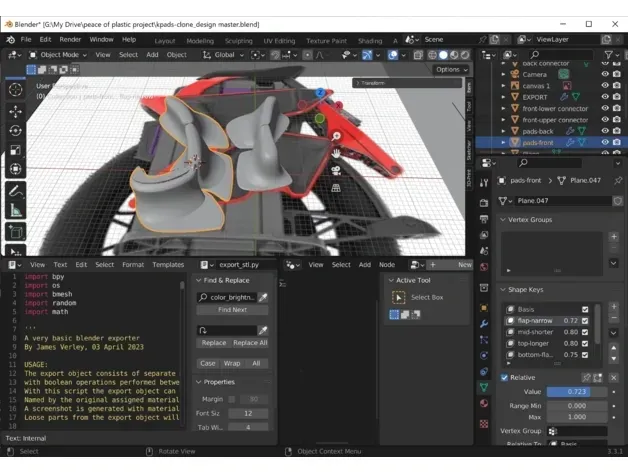This screenshot has height=472, width=628.
Task: Click the viewport camera view icon
Action: [336, 171]
